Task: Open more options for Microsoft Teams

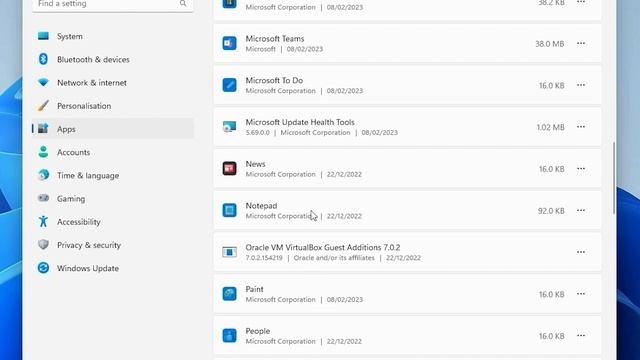Action: pos(581,43)
